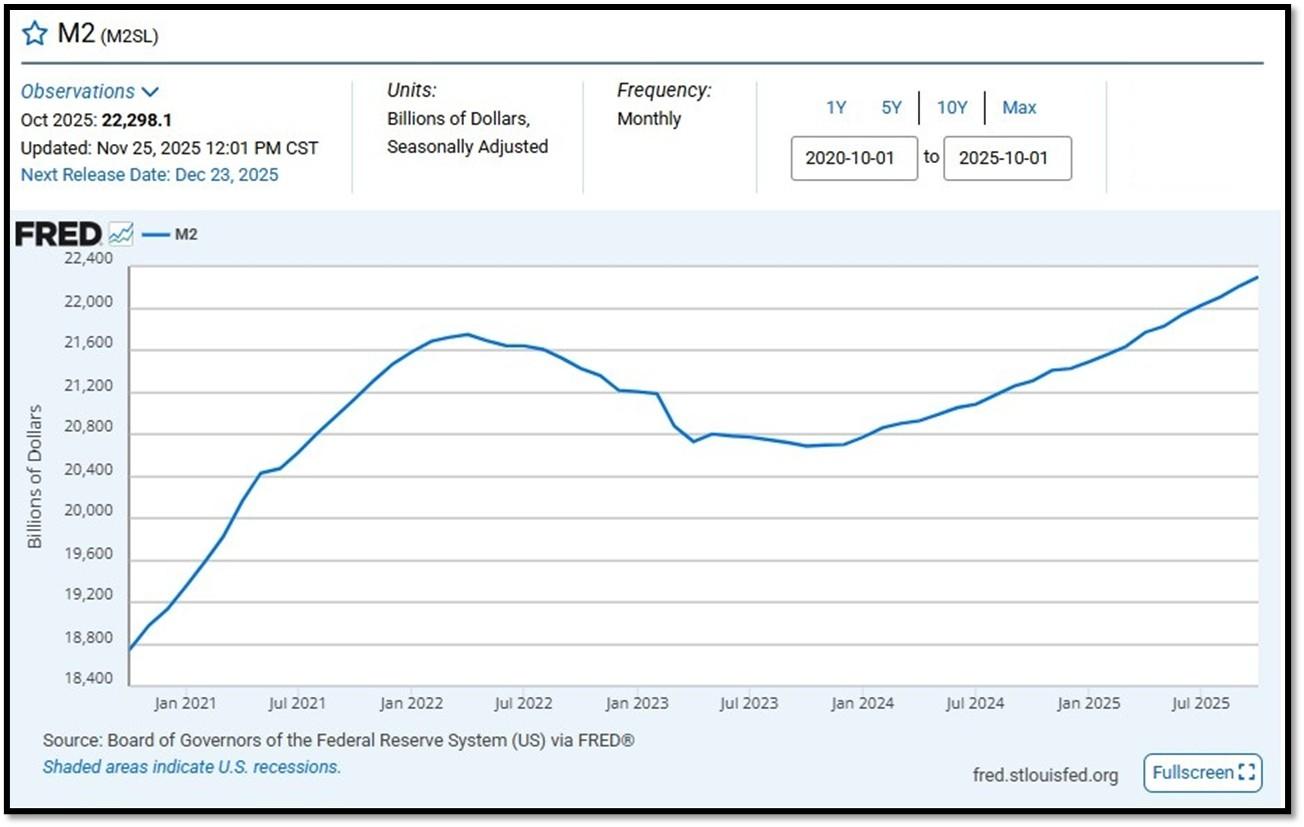Choose the Max date range
1304x827 pixels.
[1019, 108]
